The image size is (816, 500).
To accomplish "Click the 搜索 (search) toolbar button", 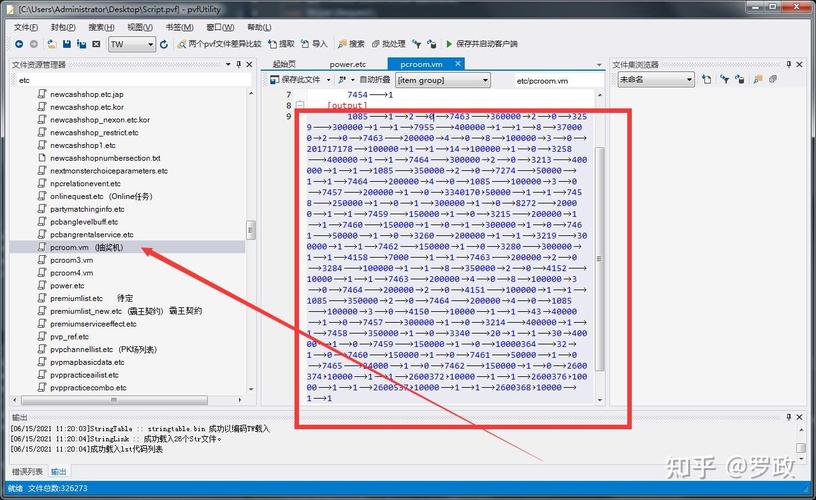I will [351, 44].
